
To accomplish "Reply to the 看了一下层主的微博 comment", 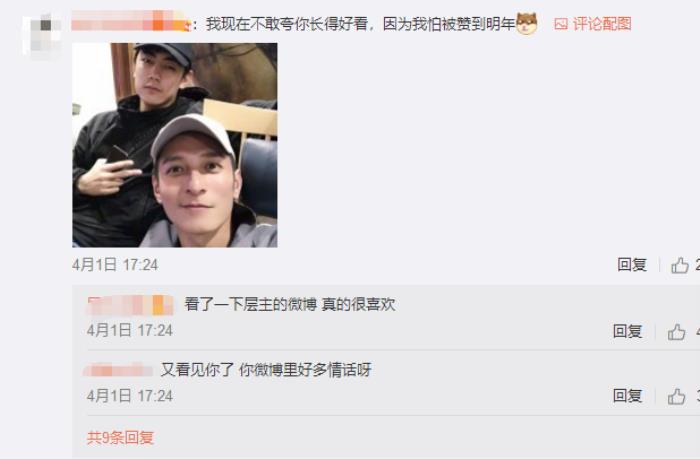I will coord(627,331).
